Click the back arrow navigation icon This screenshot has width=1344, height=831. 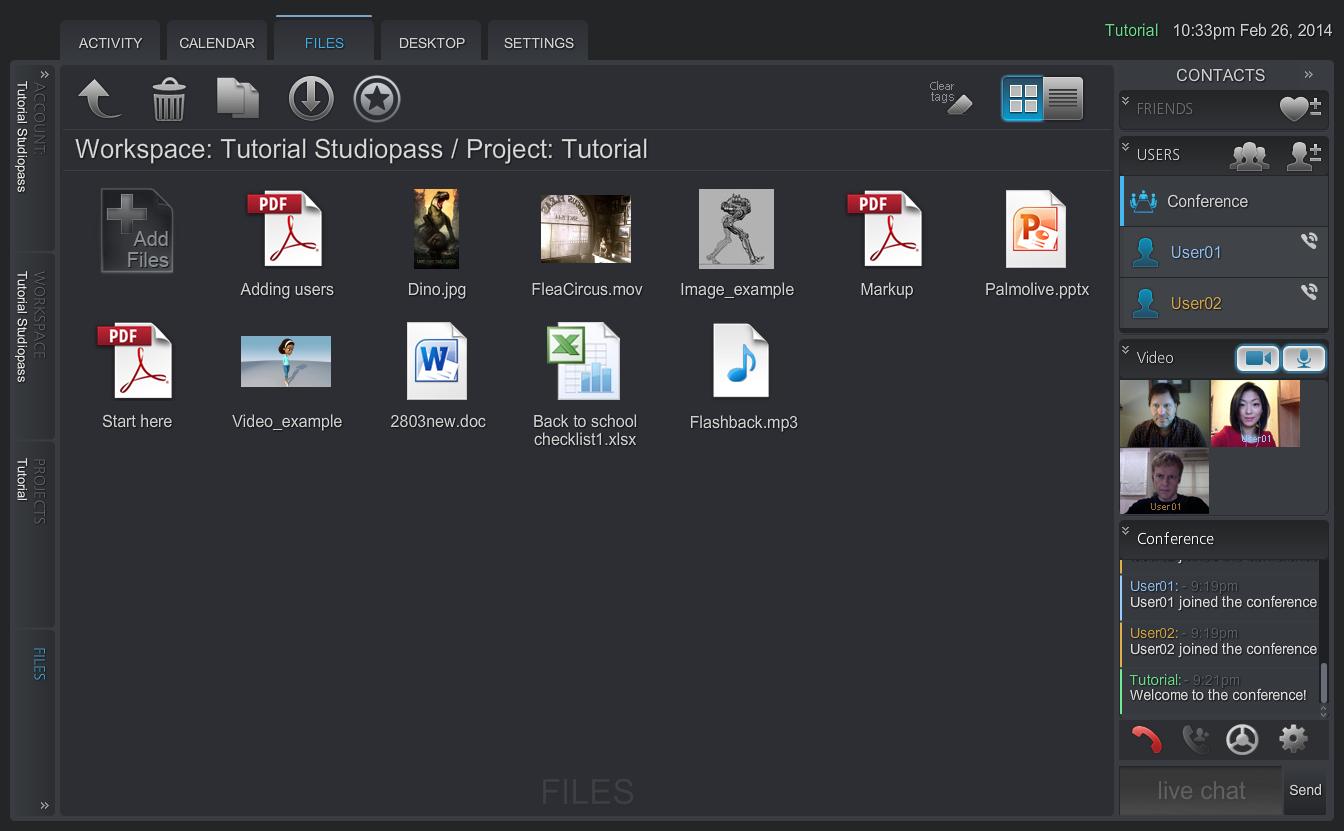click(99, 99)
